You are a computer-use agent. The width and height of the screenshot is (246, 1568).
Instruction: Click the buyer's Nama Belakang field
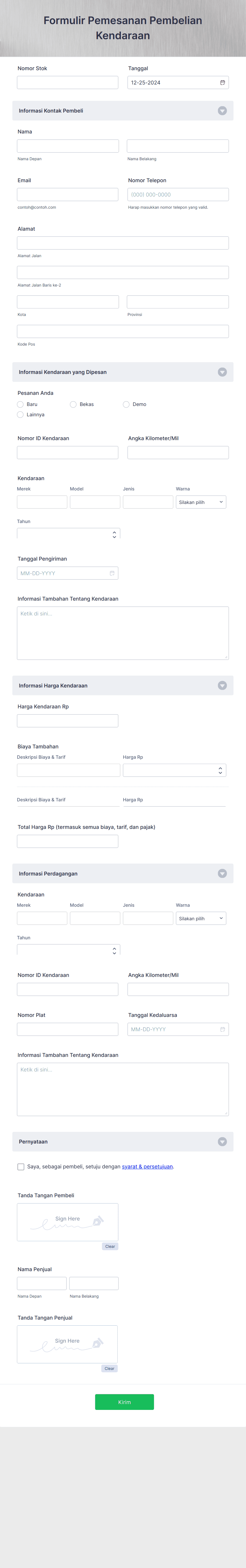coord(178,146)
